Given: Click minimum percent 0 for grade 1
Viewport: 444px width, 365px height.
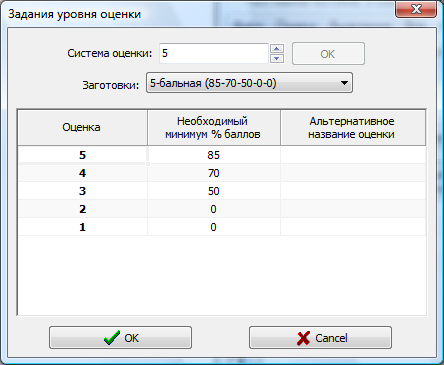Looking at the screenshot, I should (x=214, y=227).
